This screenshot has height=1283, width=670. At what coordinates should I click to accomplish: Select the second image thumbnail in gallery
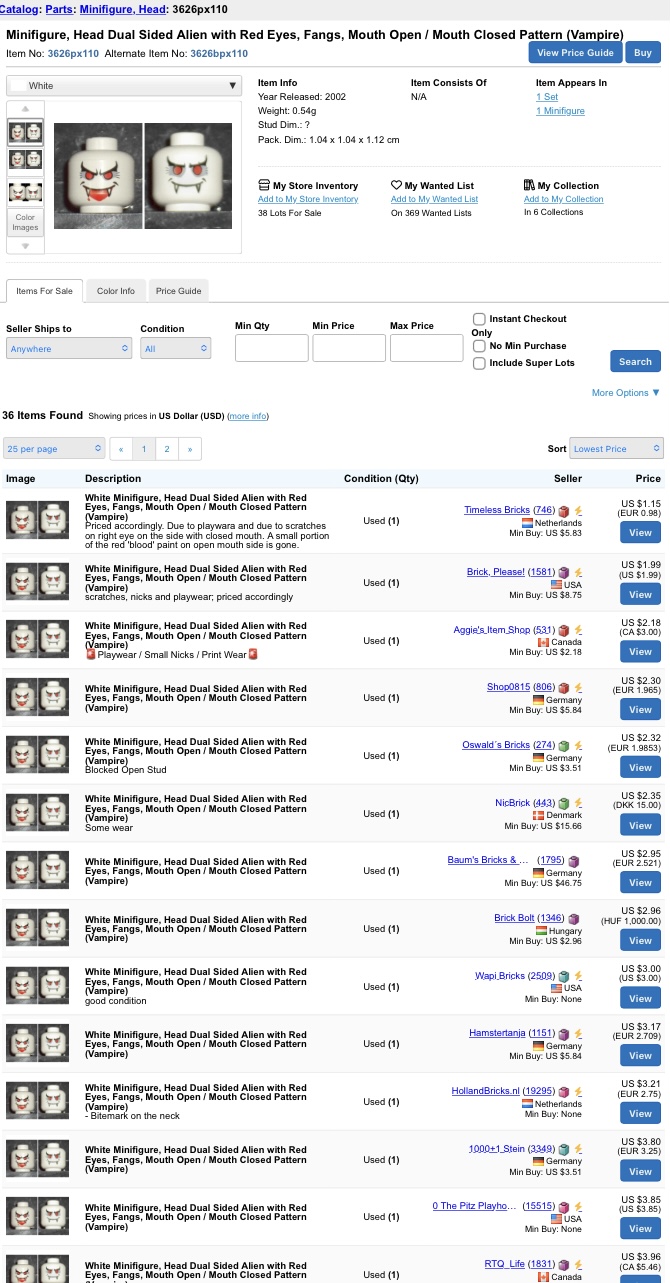25,159
